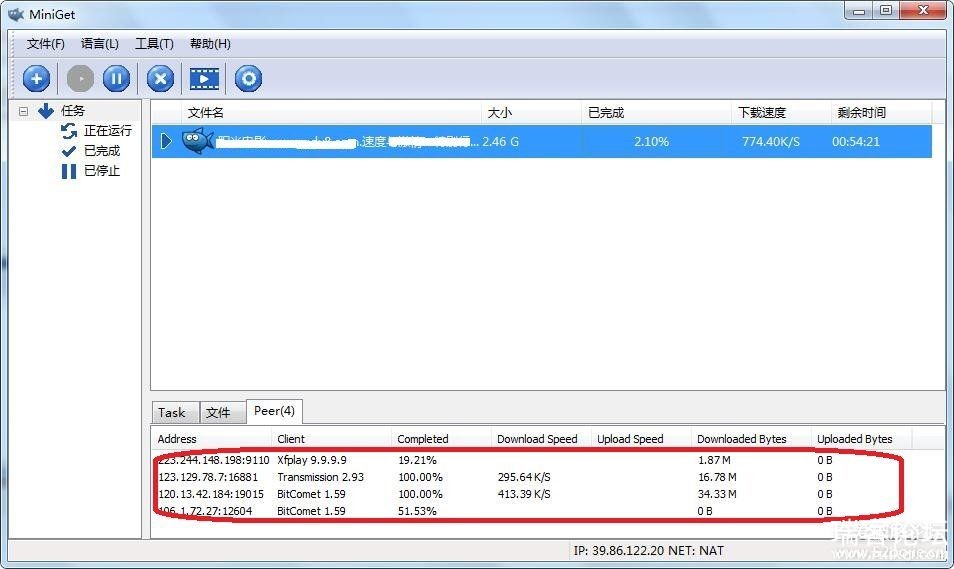Select peer address 223.244.148.198:9110
The width and height of the screenshot is (954, 569).
(214, 460)
